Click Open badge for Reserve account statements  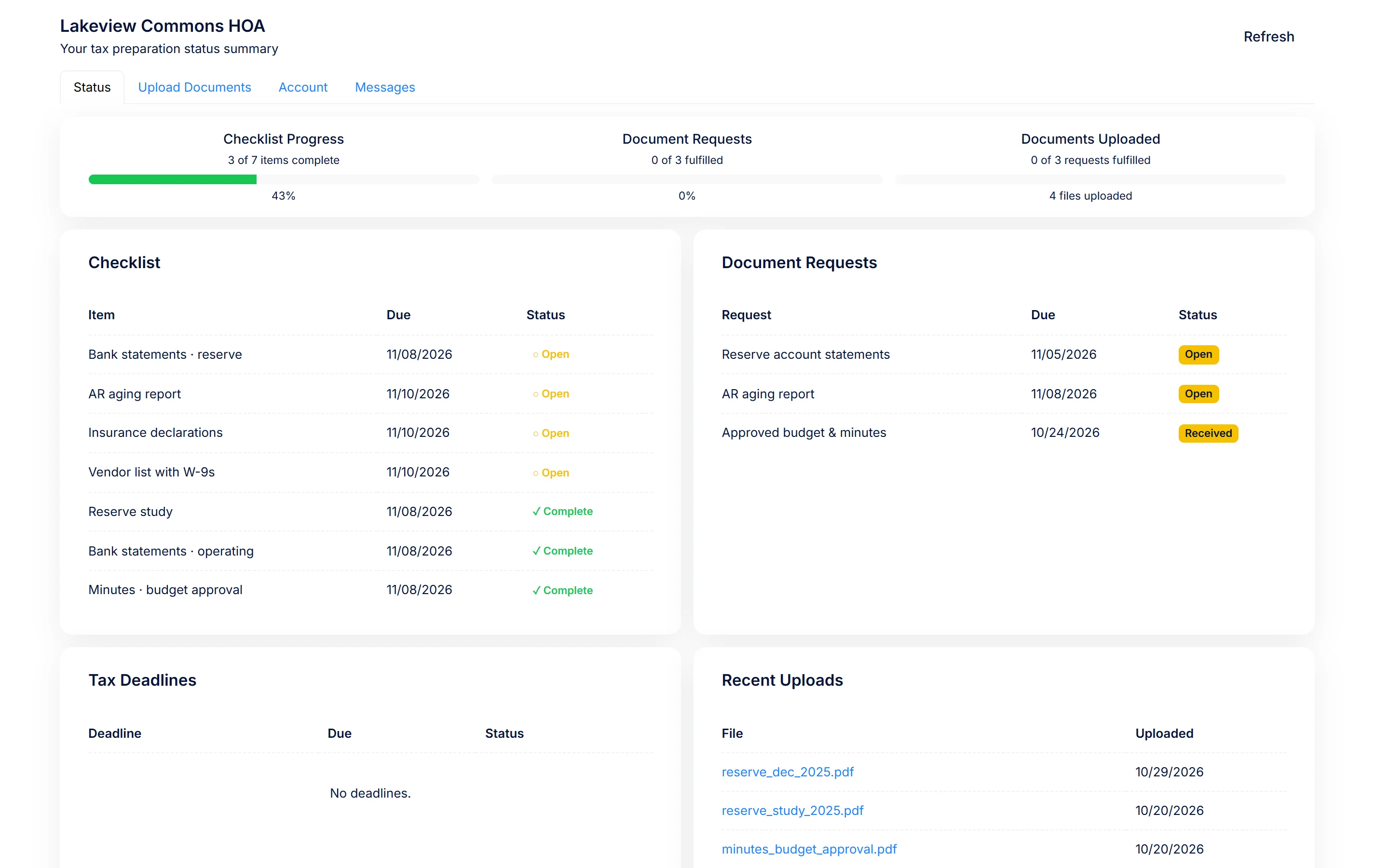1198,354
